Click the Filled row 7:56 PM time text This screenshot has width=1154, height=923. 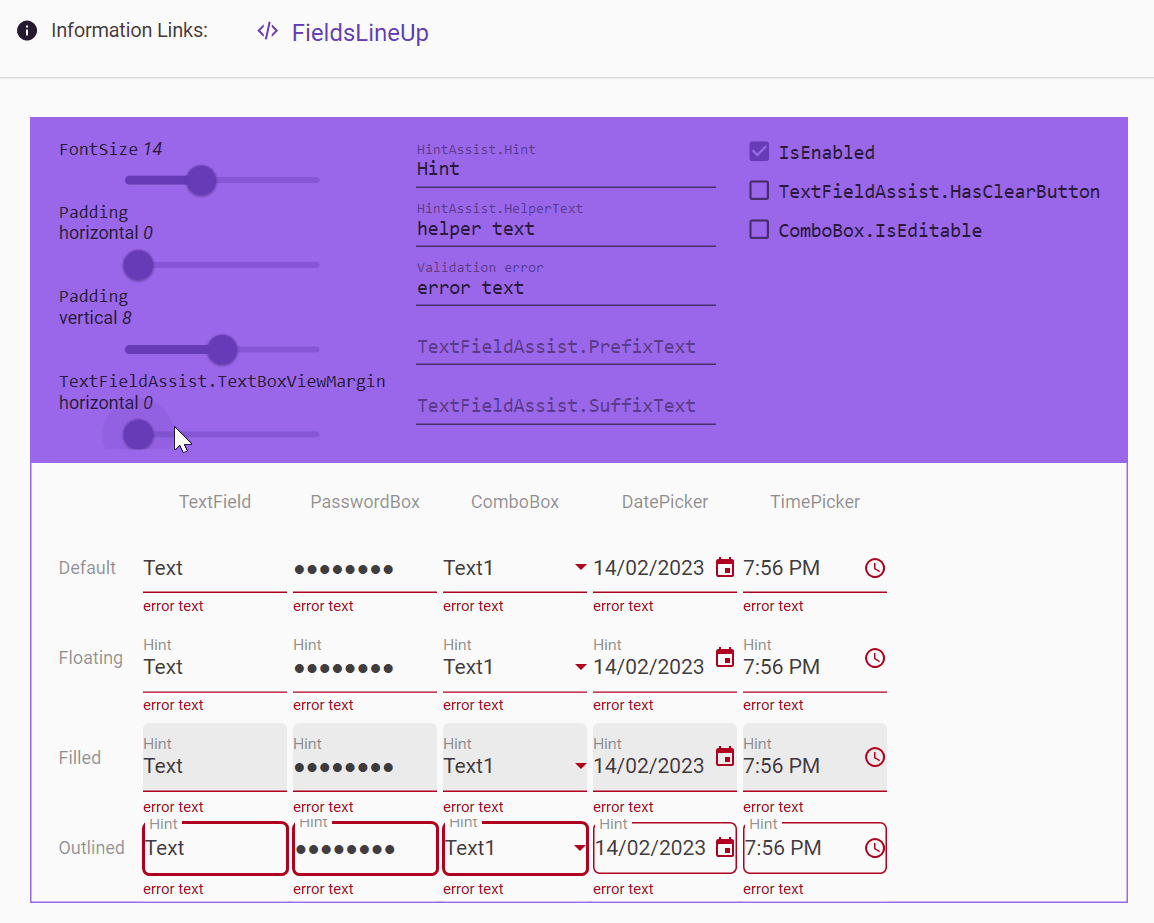781,766
